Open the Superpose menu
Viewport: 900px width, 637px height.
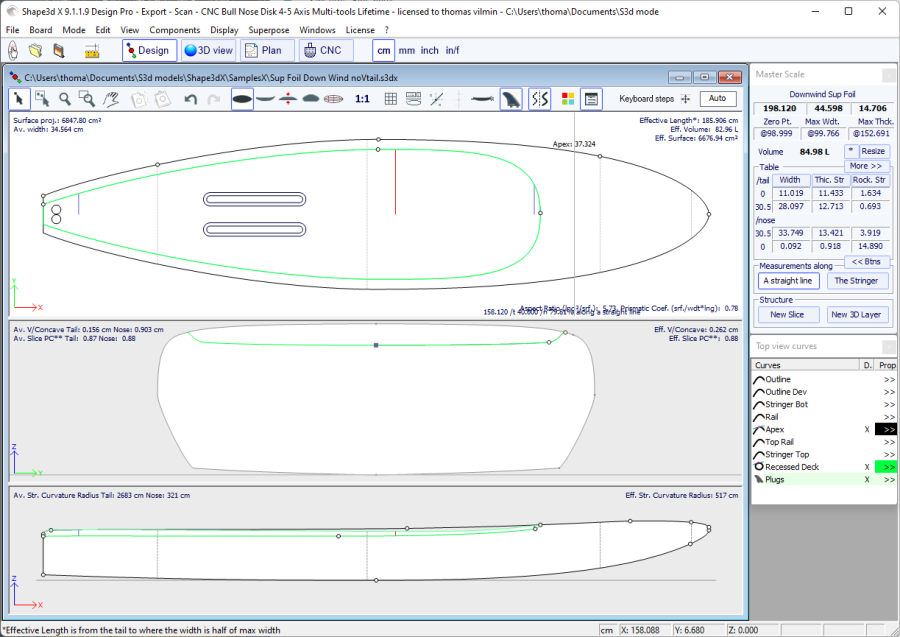point(269,30)
